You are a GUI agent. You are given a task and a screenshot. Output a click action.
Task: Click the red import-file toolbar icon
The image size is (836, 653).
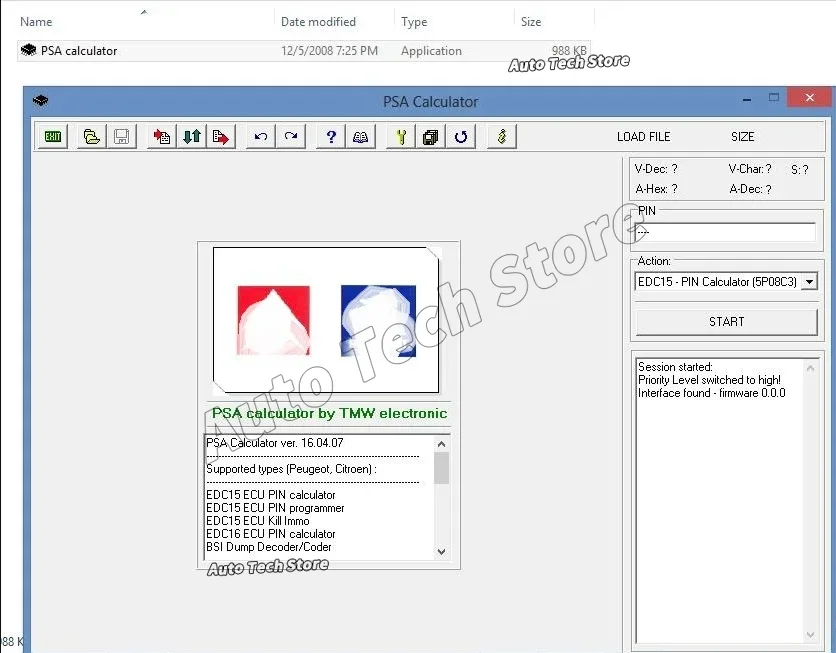click(x=162, y=136)
